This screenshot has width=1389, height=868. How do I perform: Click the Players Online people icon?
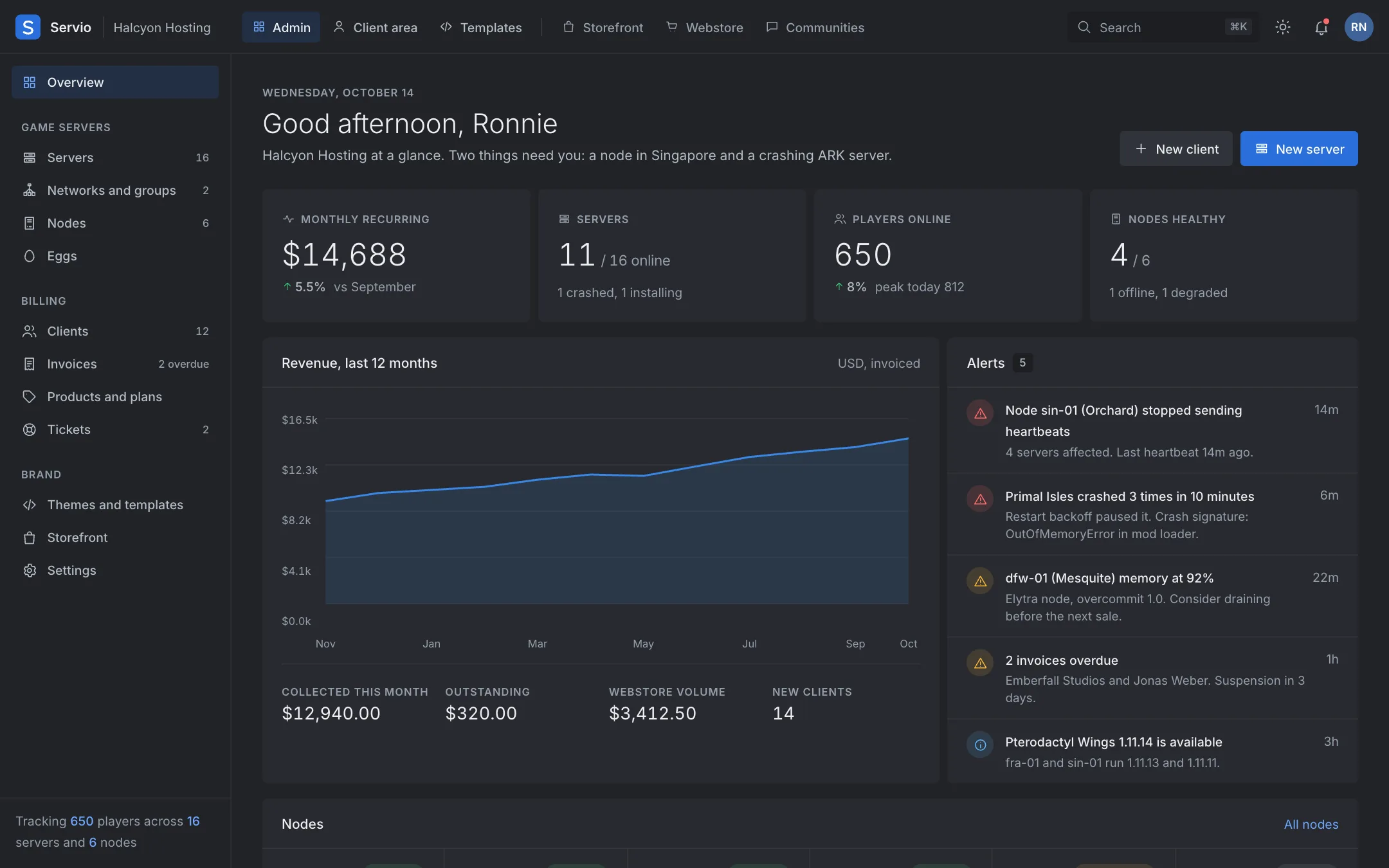840,219
